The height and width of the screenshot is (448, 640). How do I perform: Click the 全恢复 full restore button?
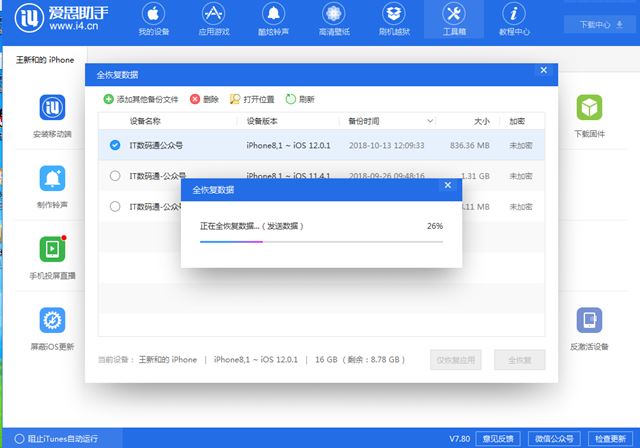click(520, 360)
